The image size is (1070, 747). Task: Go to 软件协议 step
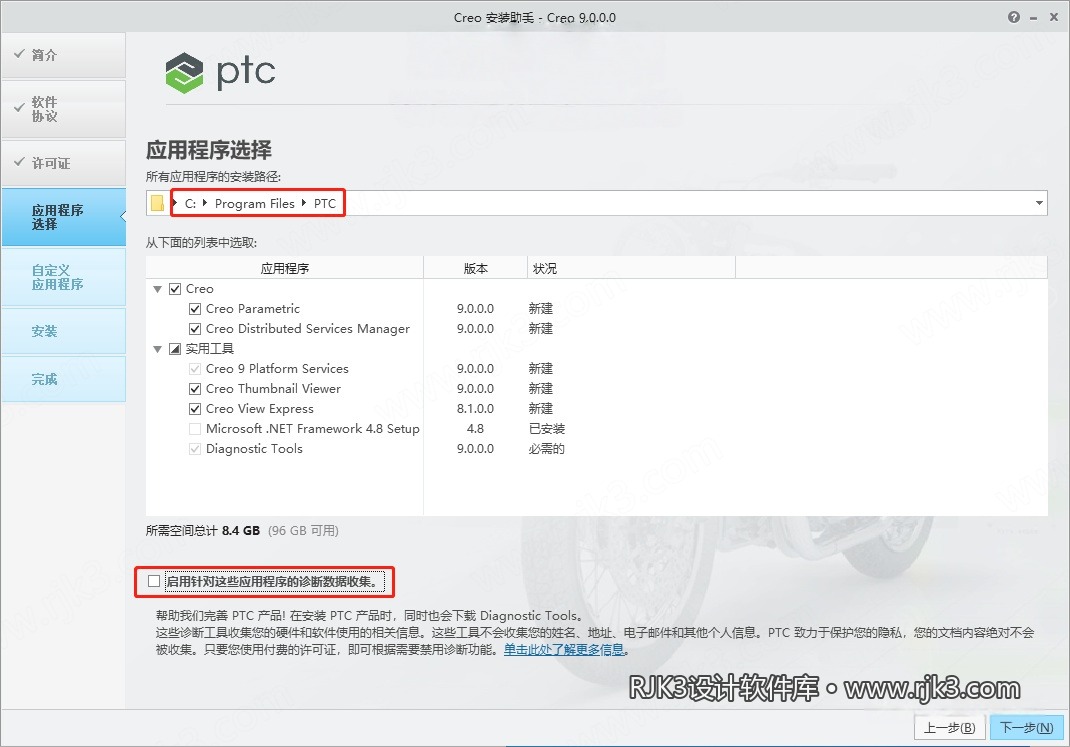point(63,109)
